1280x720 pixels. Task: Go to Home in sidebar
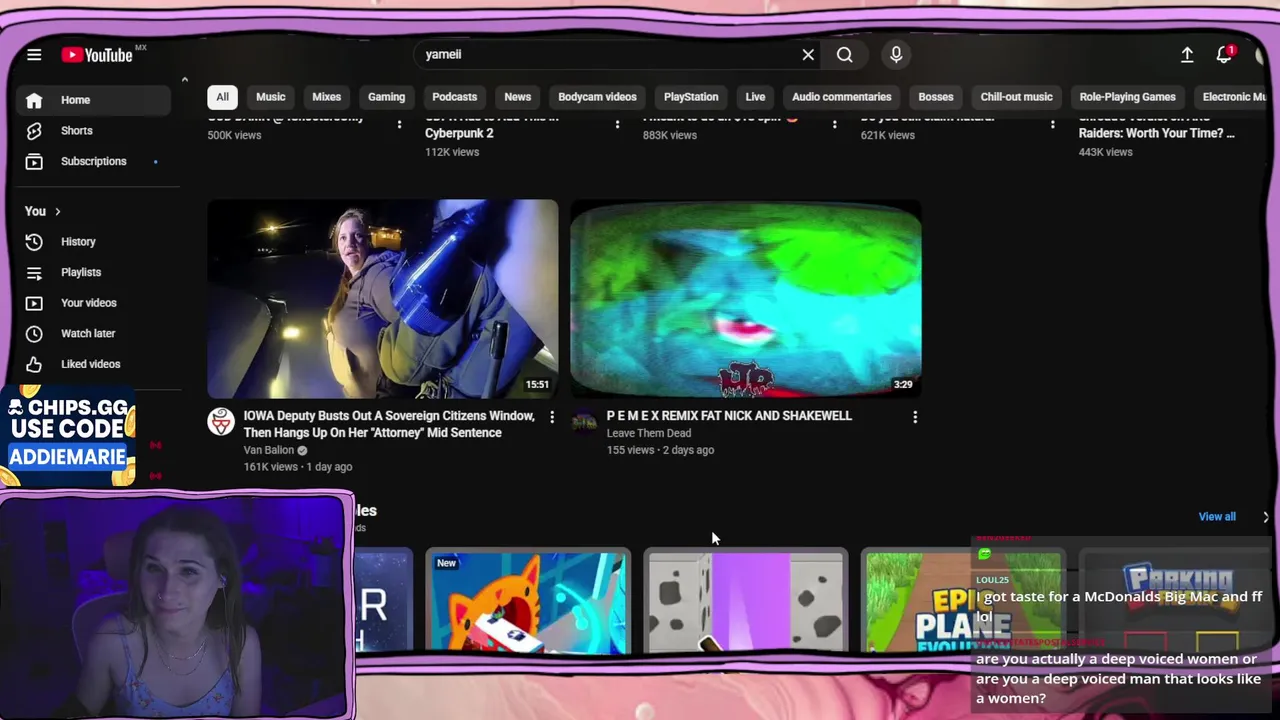click(x=94, y=100)
